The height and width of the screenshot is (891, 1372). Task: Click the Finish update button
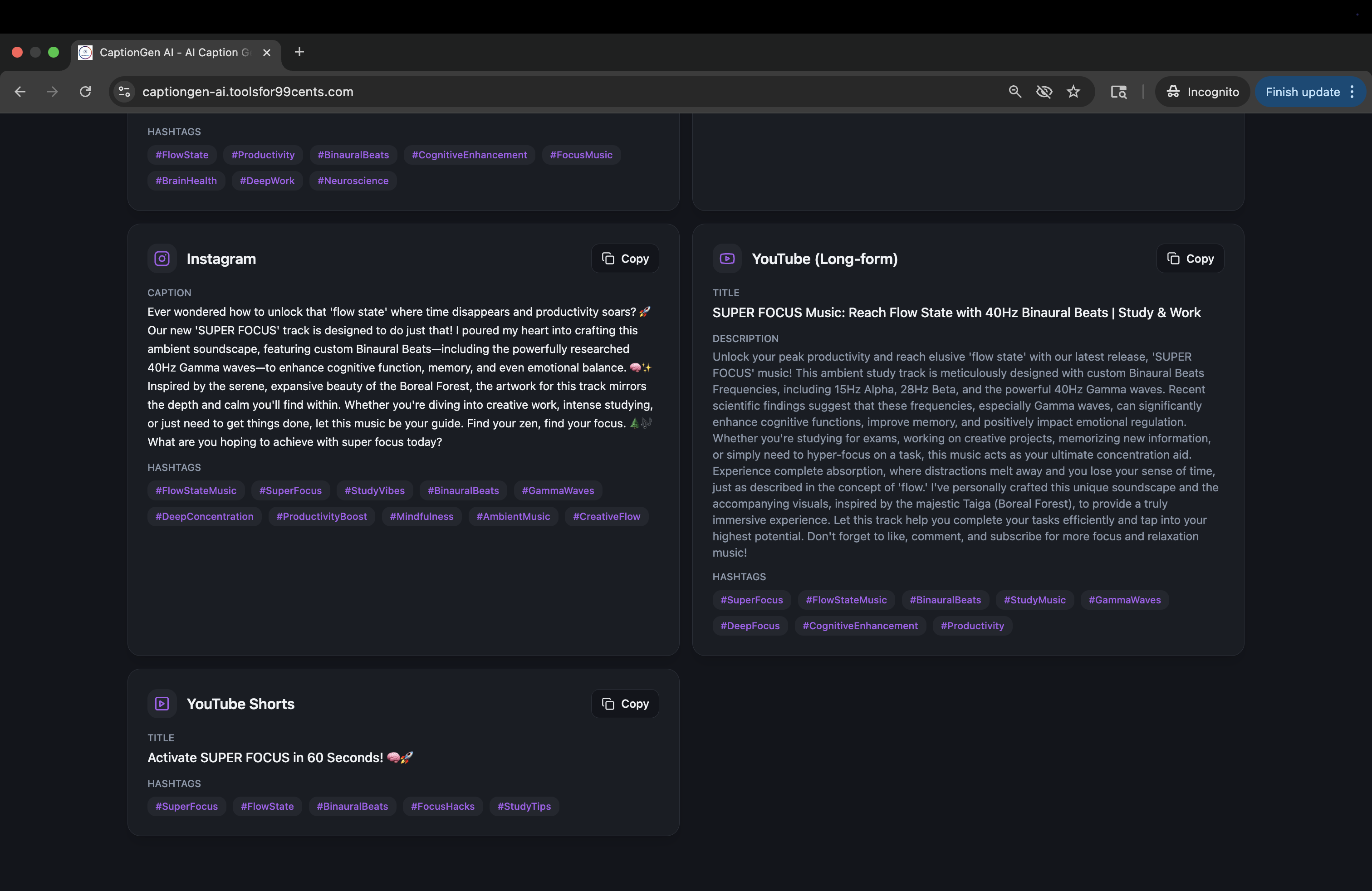1302,92
